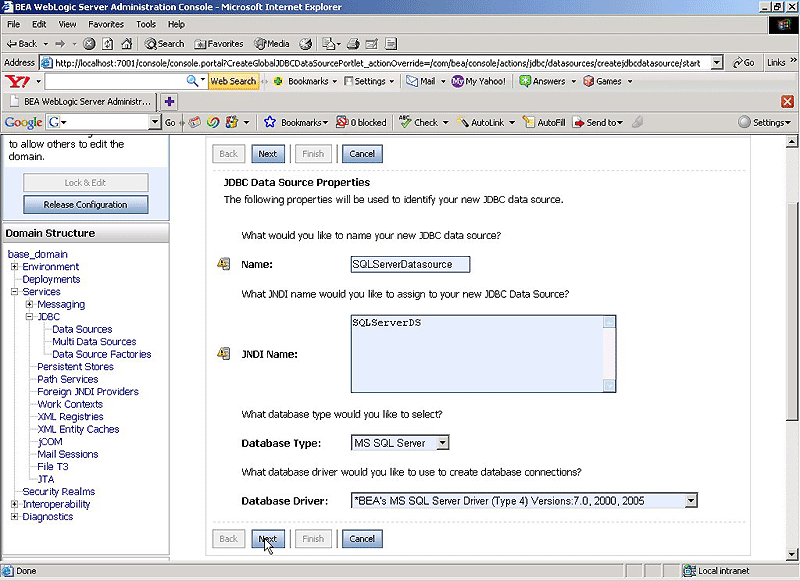Expand the Diagnostics tree node
This screenshot has width=800, height=581.
click(x=15, y=516)
